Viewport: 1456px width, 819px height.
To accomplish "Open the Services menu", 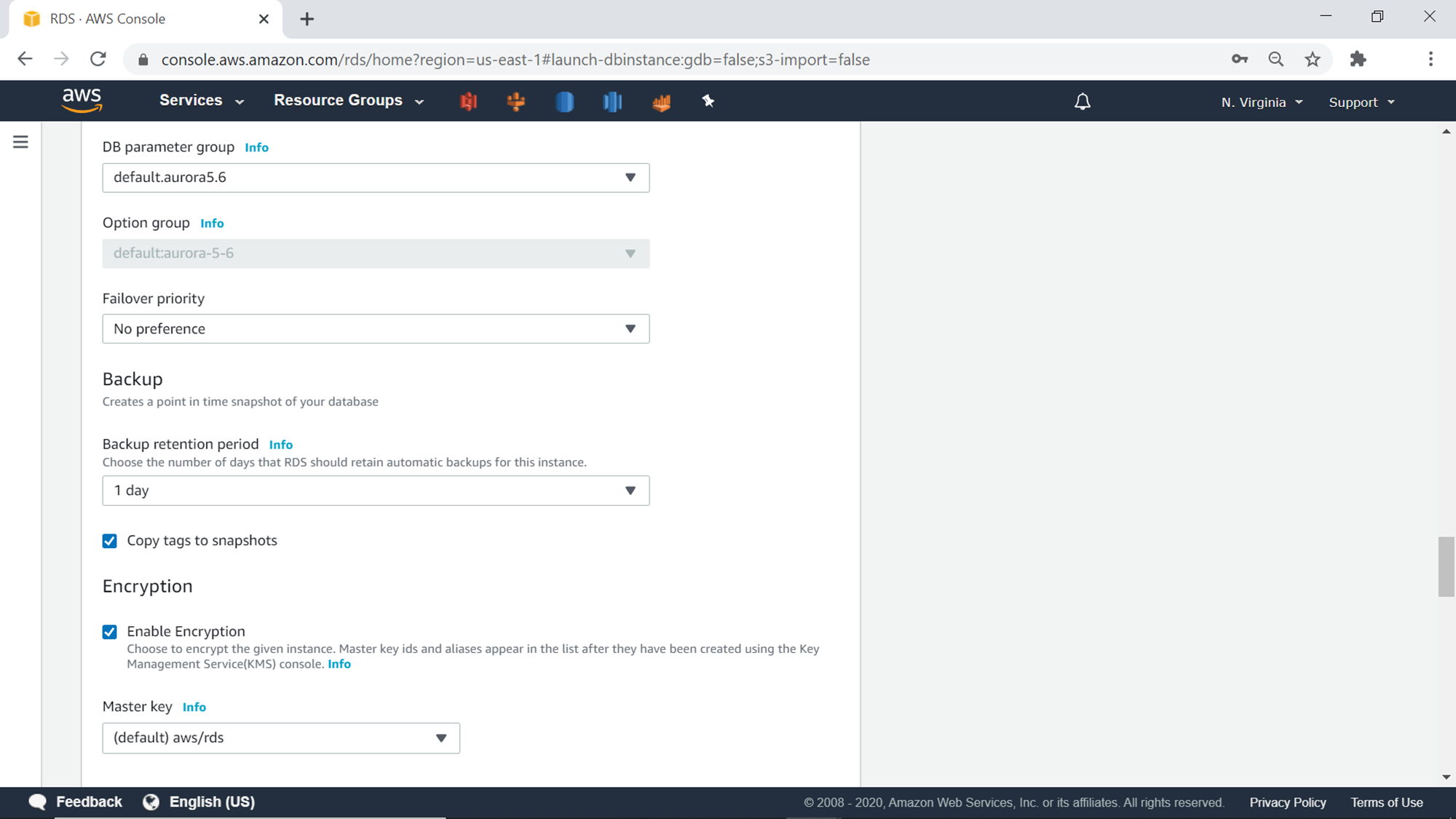I will point(201,100).
